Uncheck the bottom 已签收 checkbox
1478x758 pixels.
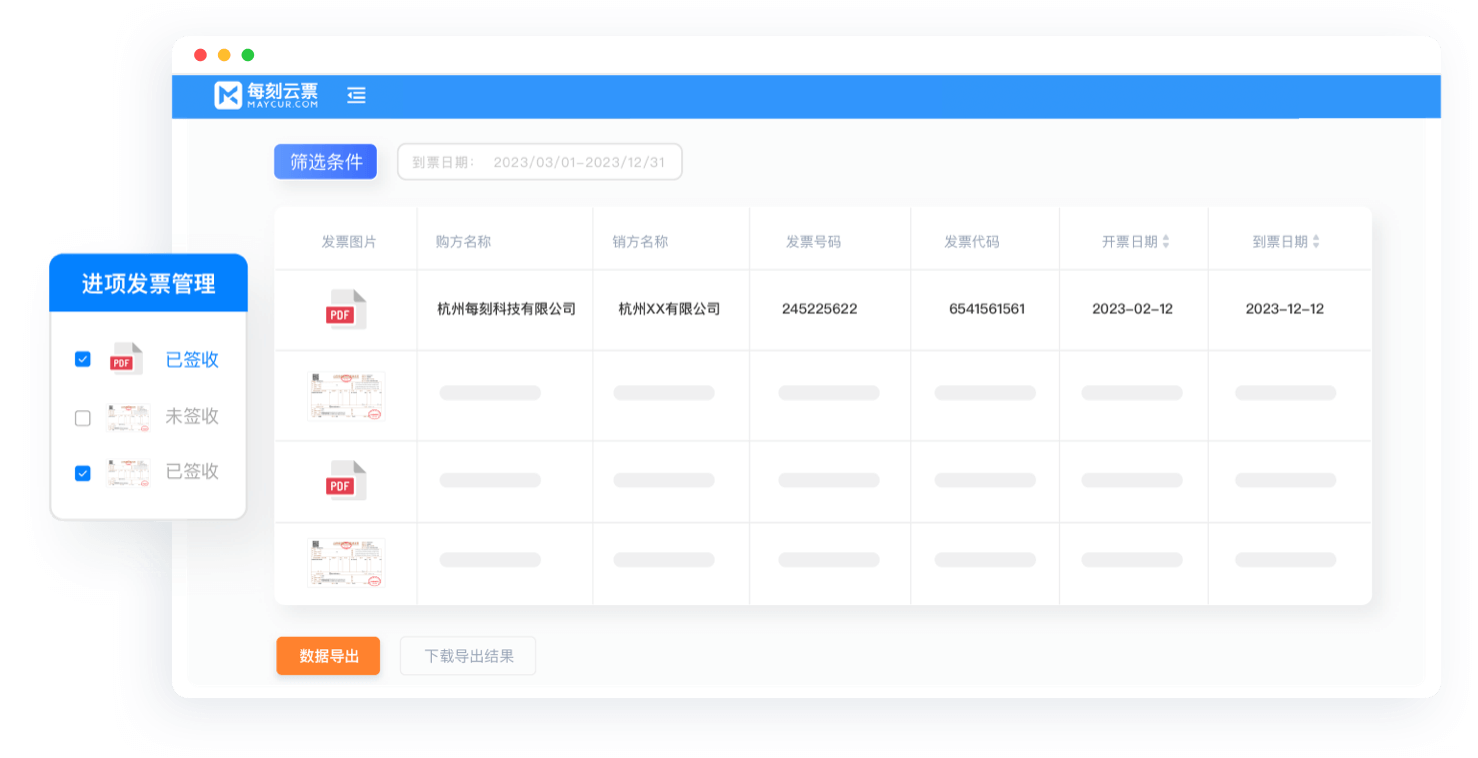[x=83, y=473]
